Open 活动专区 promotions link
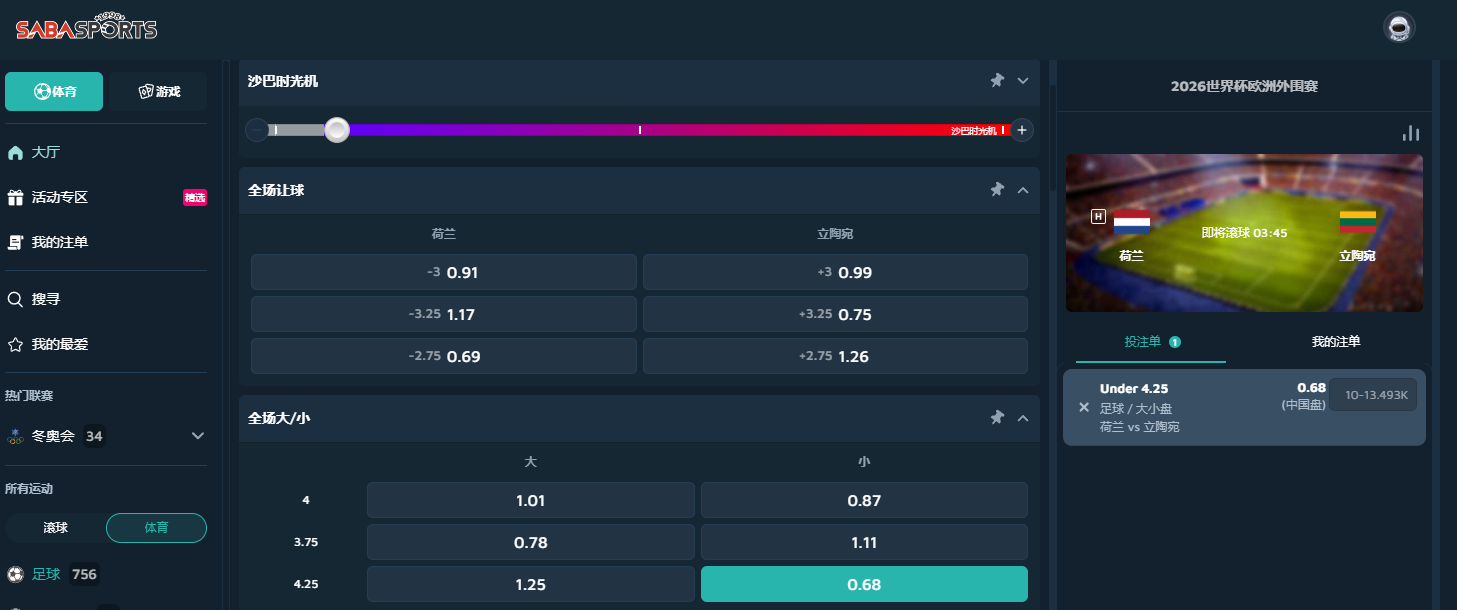Screen dimensions: 1457x610 (60, 197)
